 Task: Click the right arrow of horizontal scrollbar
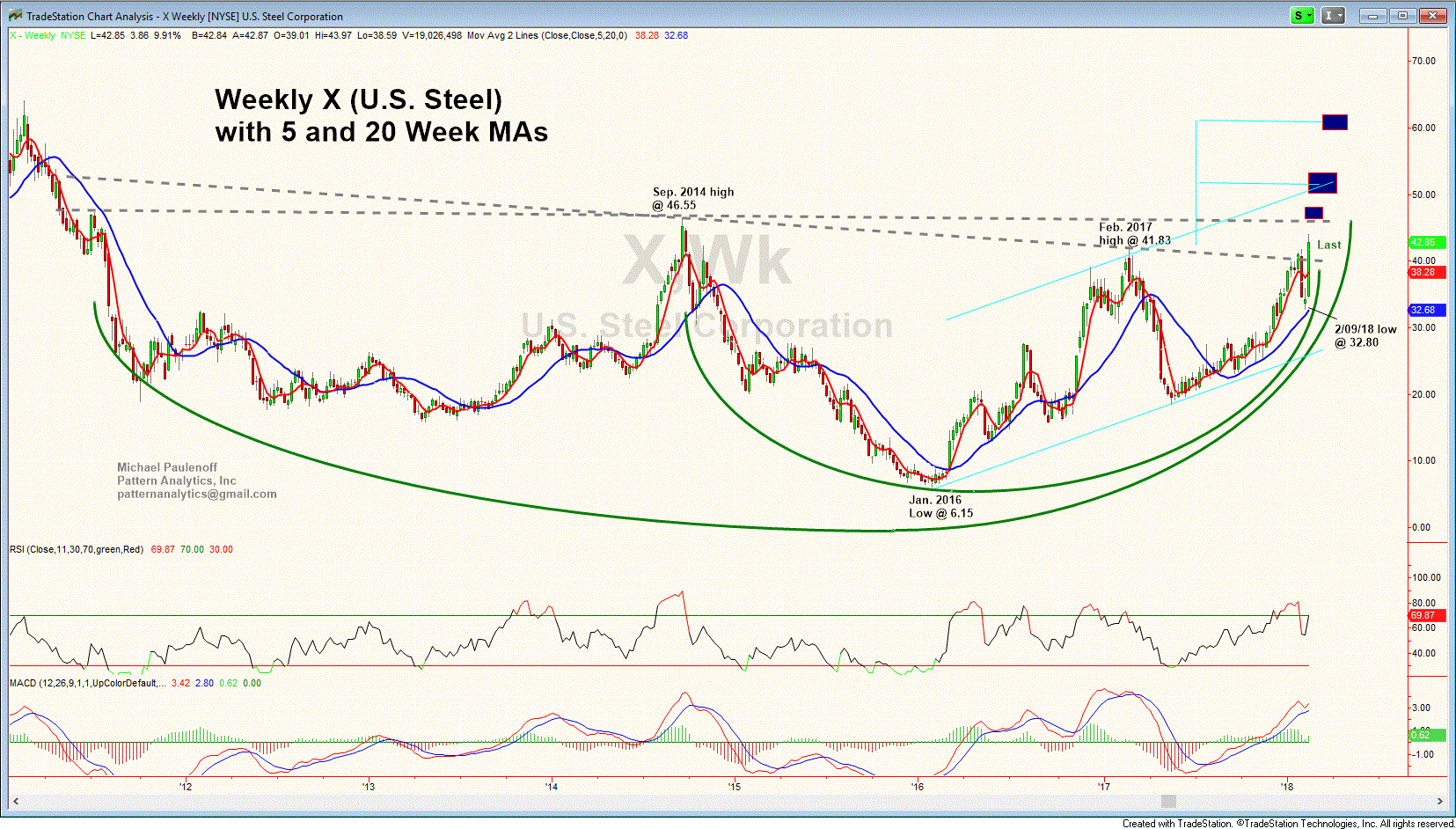pyautogui.click(x=1439, y=801)
